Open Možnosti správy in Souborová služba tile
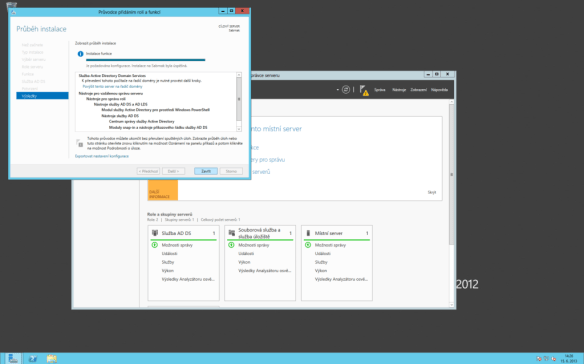Screen dimensions: 584x364 click(x=254, y=245)
